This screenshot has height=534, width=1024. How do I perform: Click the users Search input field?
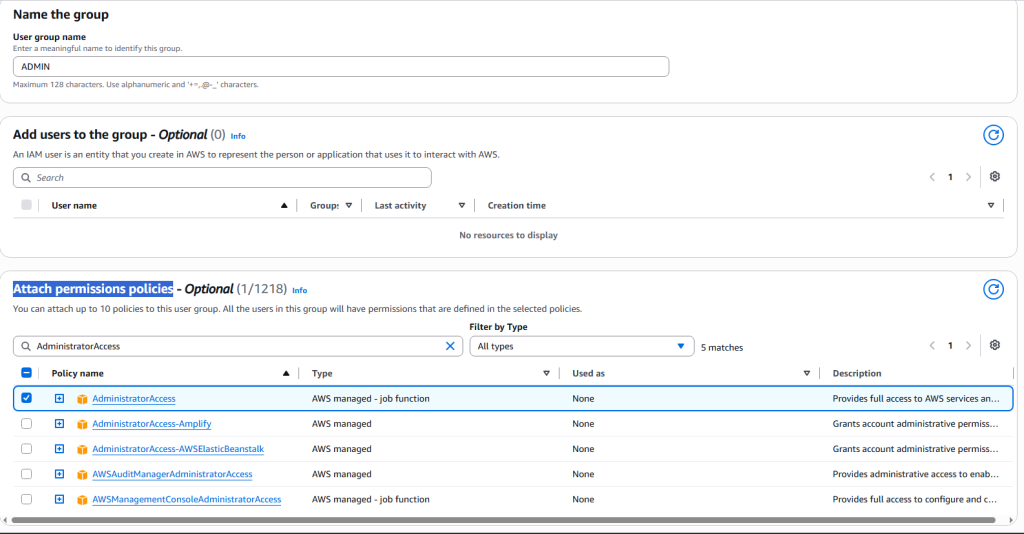pyautogui.click(x=222, y=178)
